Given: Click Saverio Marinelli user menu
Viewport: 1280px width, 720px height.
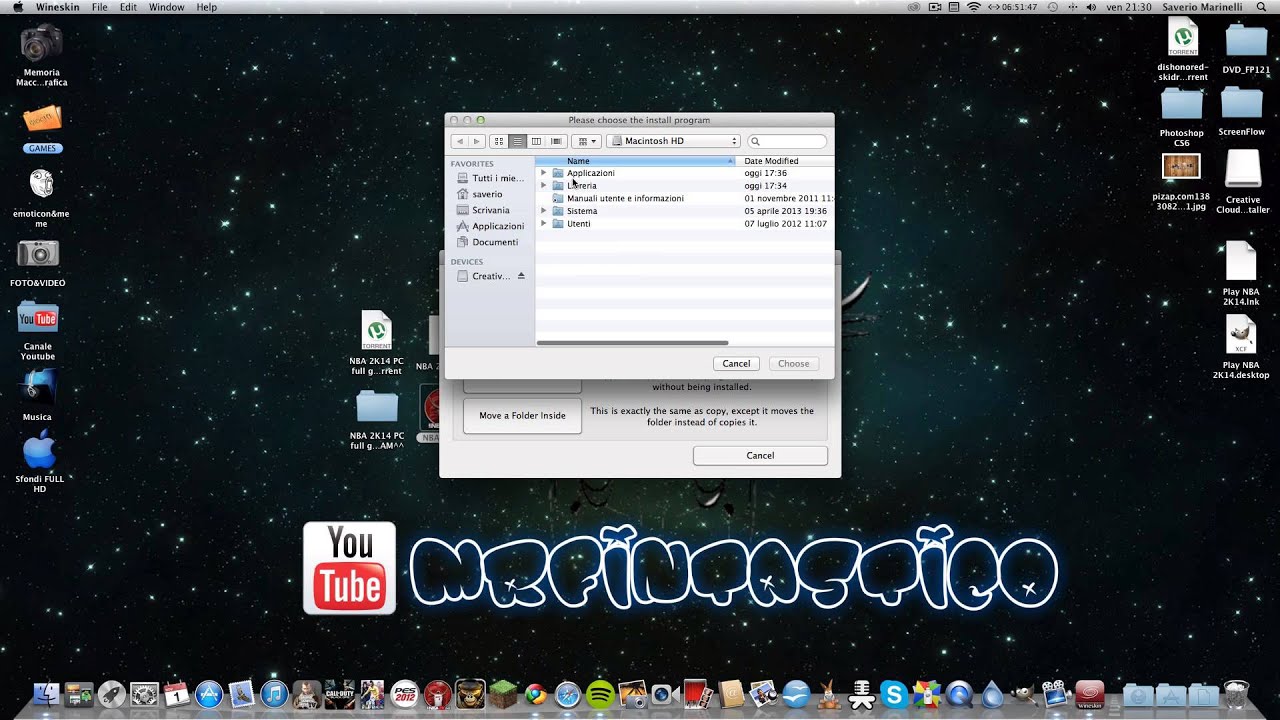Looking at the screenshot, I should tap(1201, 7).
